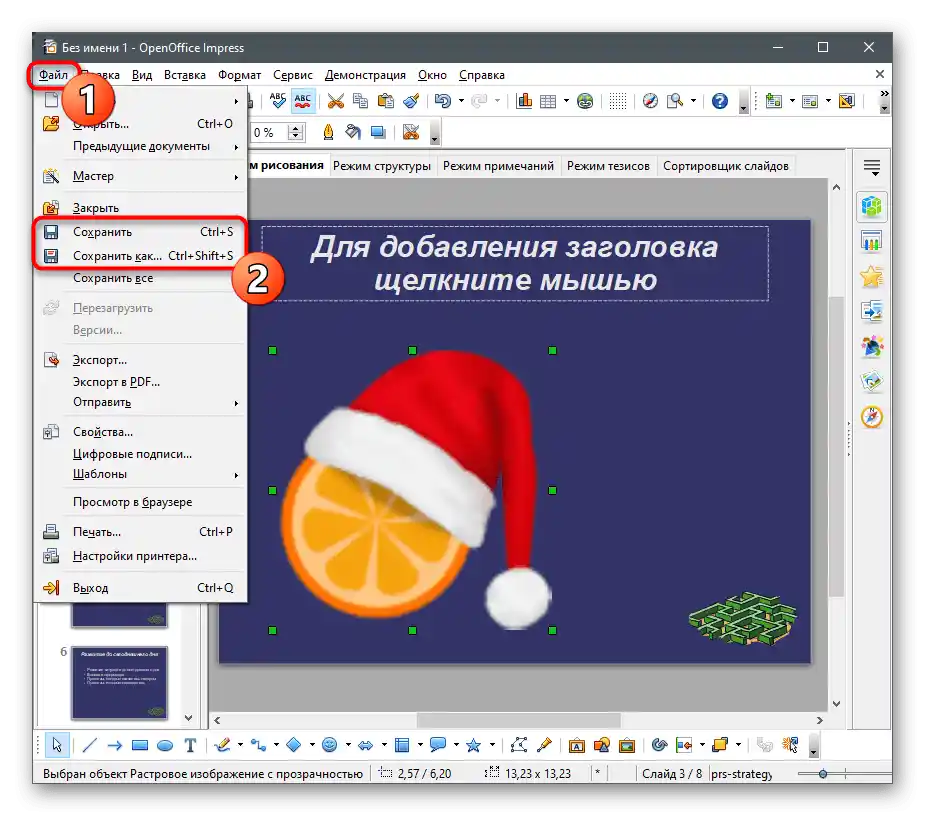Click the Undo arrow icon
Screen dimensions: 925x816
tap(443, 101)
